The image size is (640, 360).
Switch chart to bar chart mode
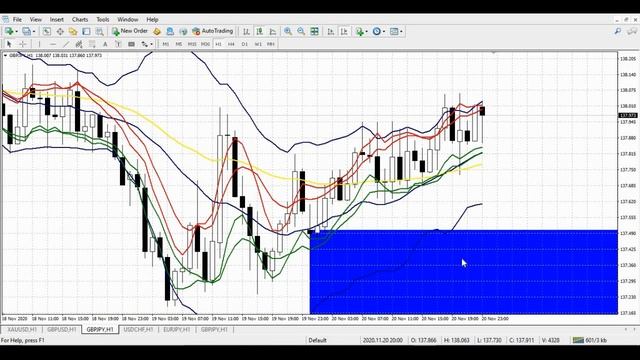click(x=246, y=31)
